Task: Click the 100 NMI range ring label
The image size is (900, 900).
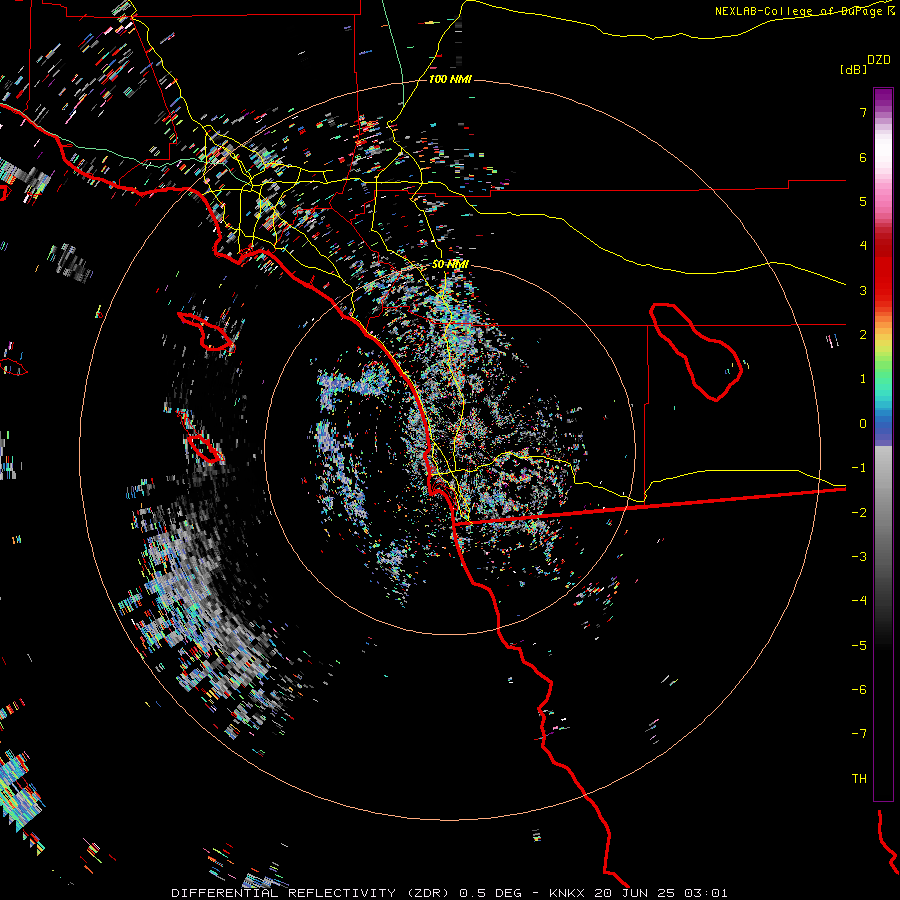Action: pyautogui.click(x=450, y=79)
